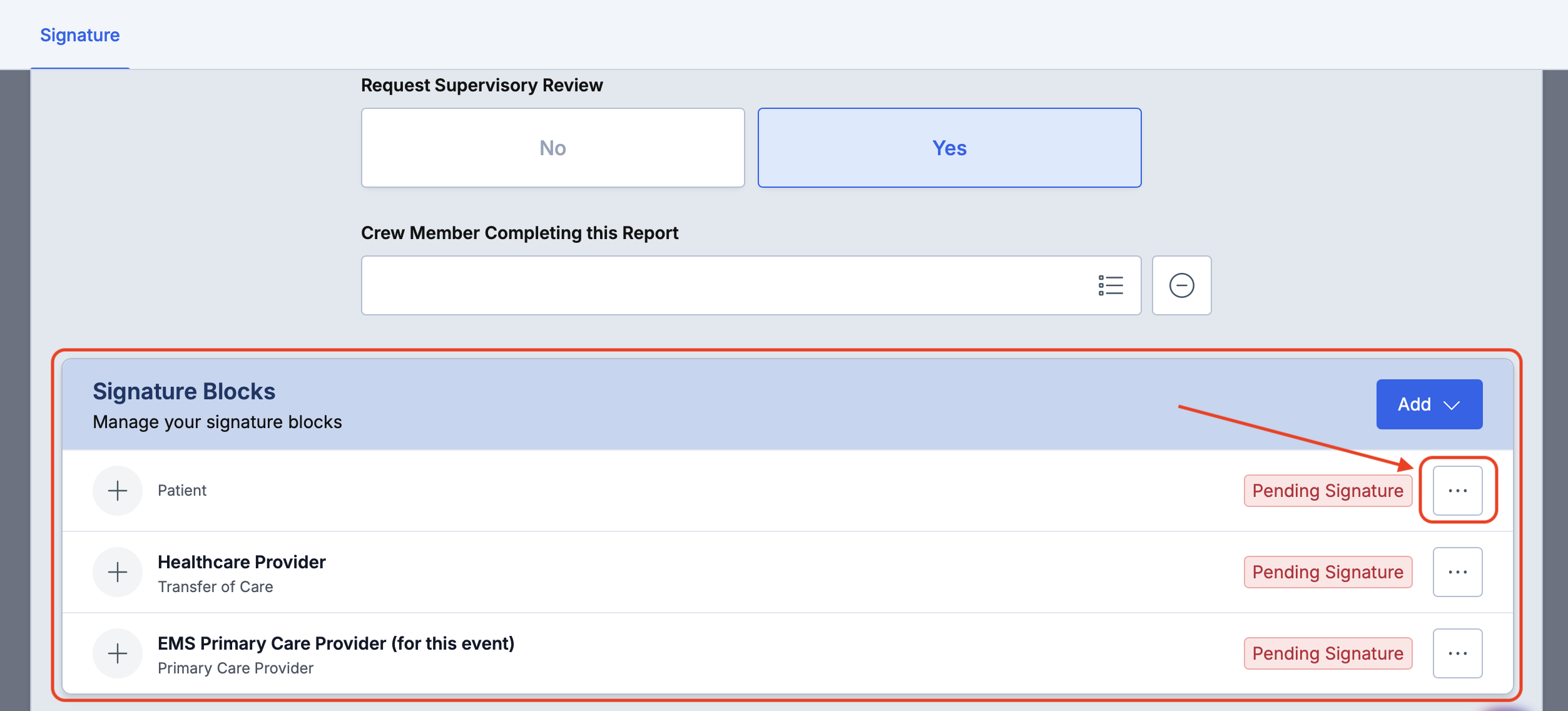Select No for Supervisory Review
The width and height of the screenshot is (1568, 711).
552,148
